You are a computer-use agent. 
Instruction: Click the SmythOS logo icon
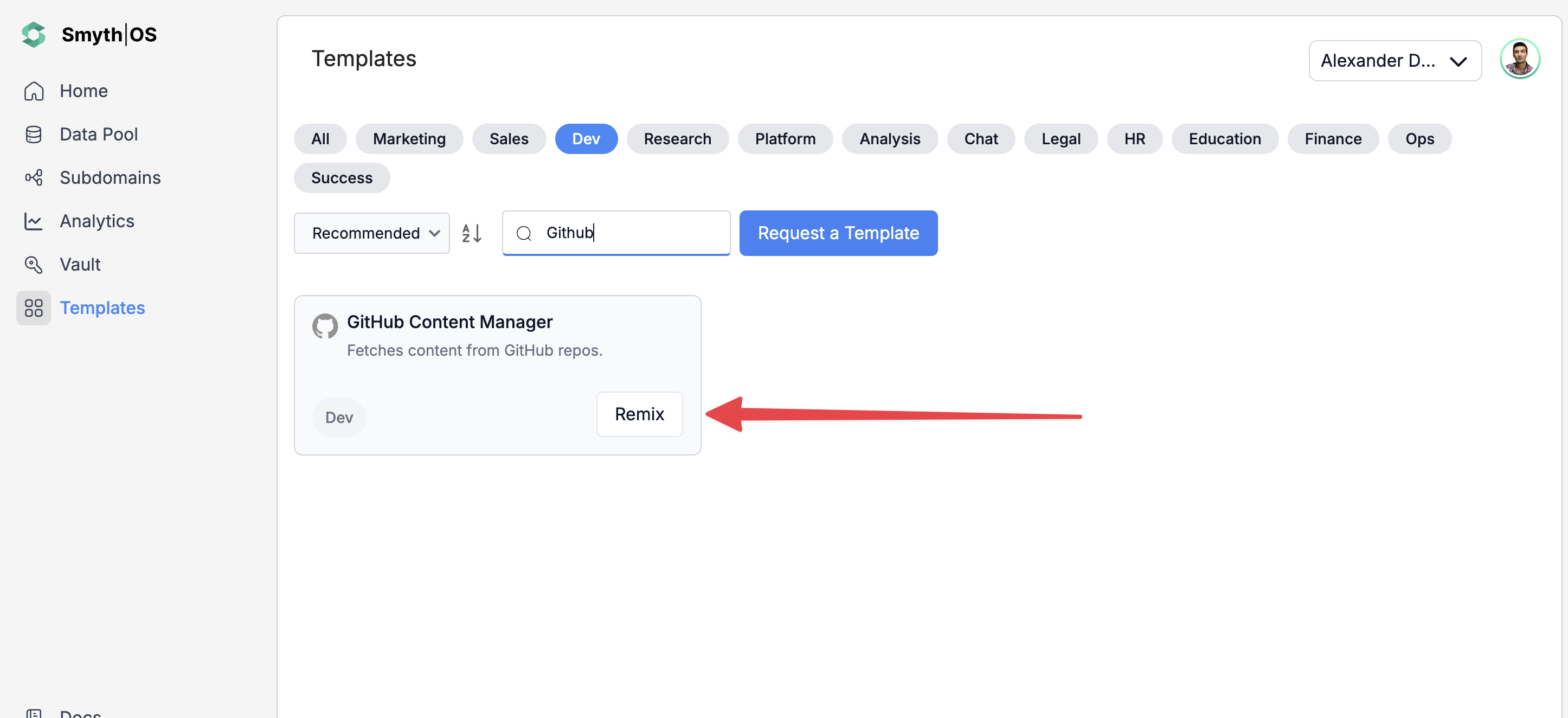pos(34,35)
